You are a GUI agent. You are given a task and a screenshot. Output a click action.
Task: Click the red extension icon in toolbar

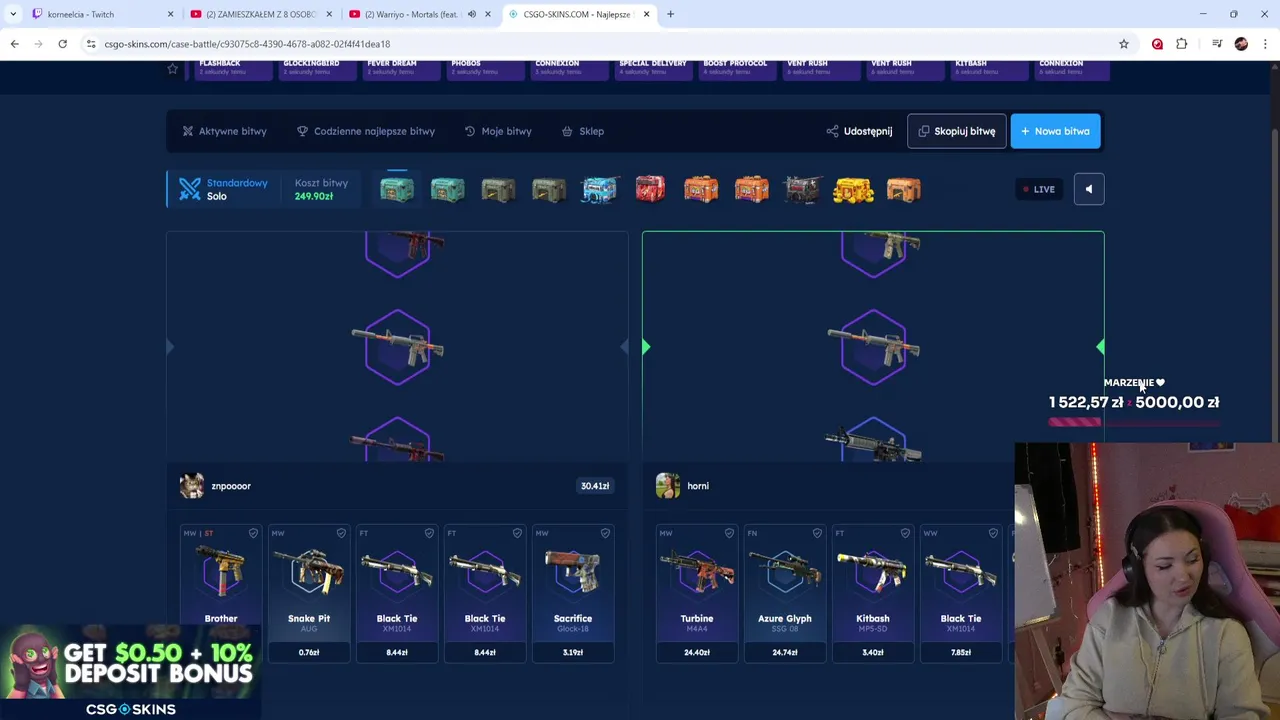(x=1157, y=44)
